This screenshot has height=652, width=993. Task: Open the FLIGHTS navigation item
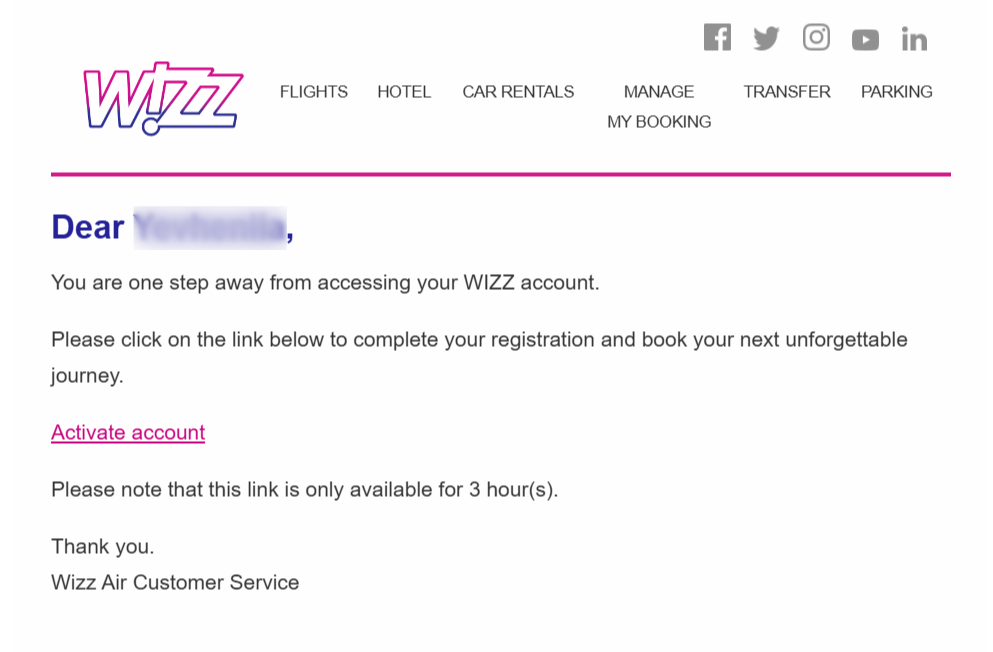[314, 92]
